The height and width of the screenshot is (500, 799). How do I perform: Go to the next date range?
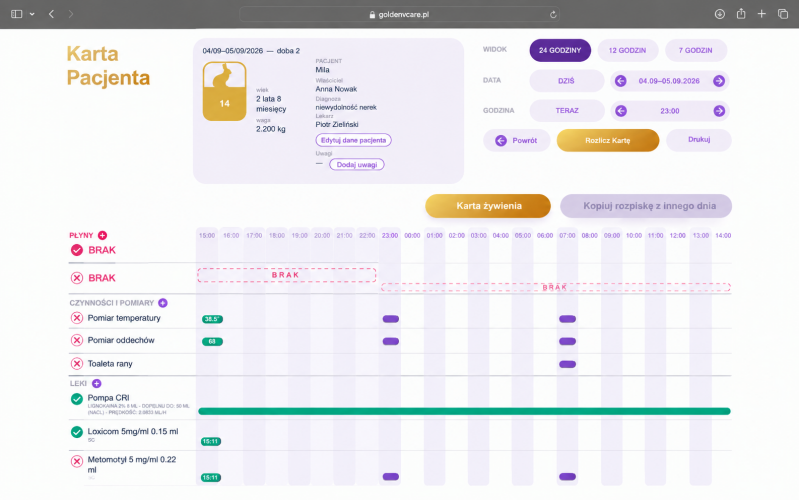pyautogui.click(x=719, y=81)
